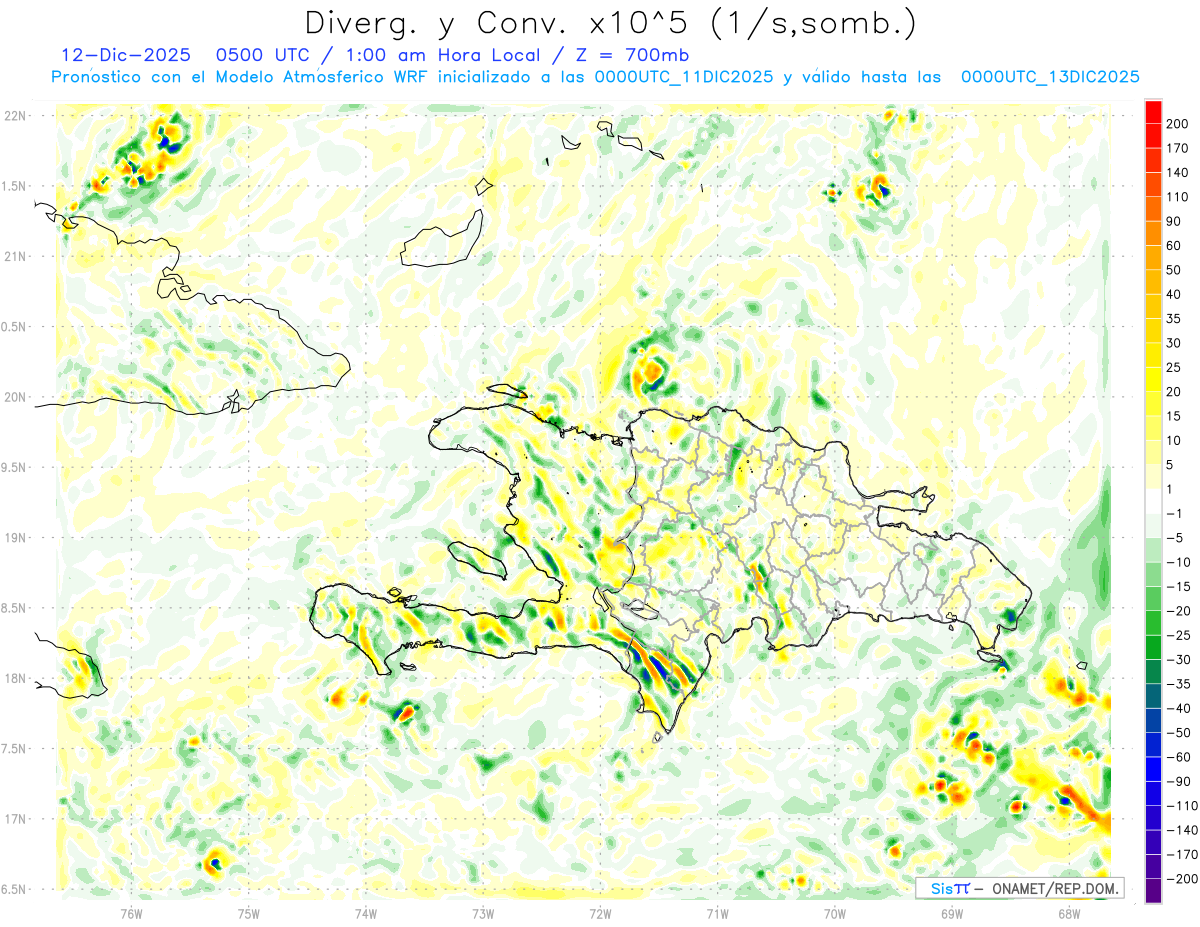The image size is (1200, 927).
Task: Pick the orange swatch between 90 and 60
Action: pos(1153,234)
